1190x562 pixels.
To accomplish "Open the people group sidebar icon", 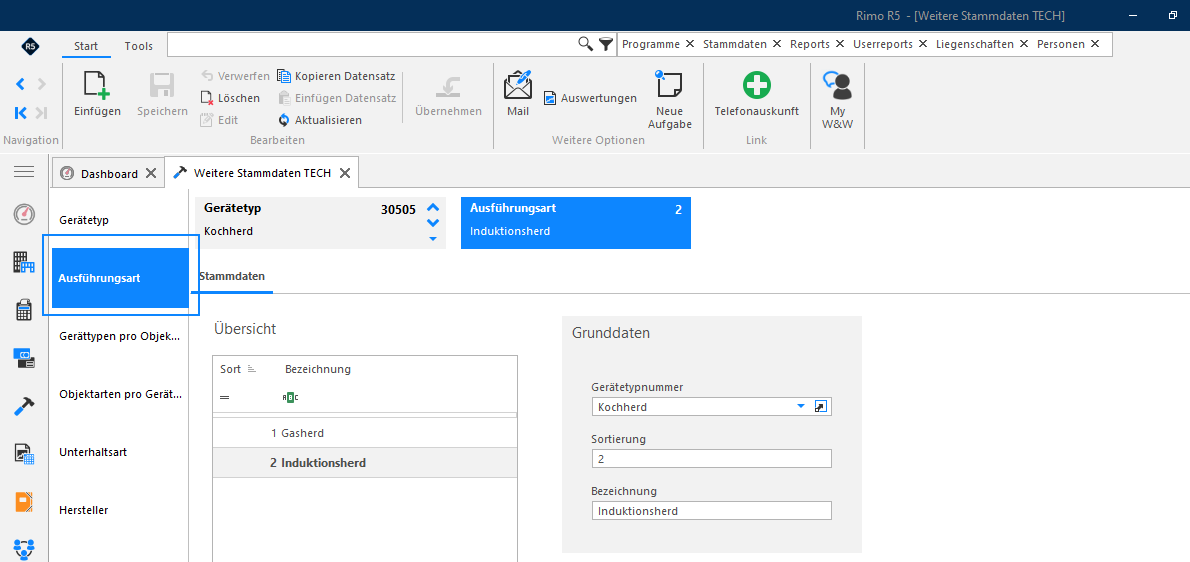I will (24, 549).
